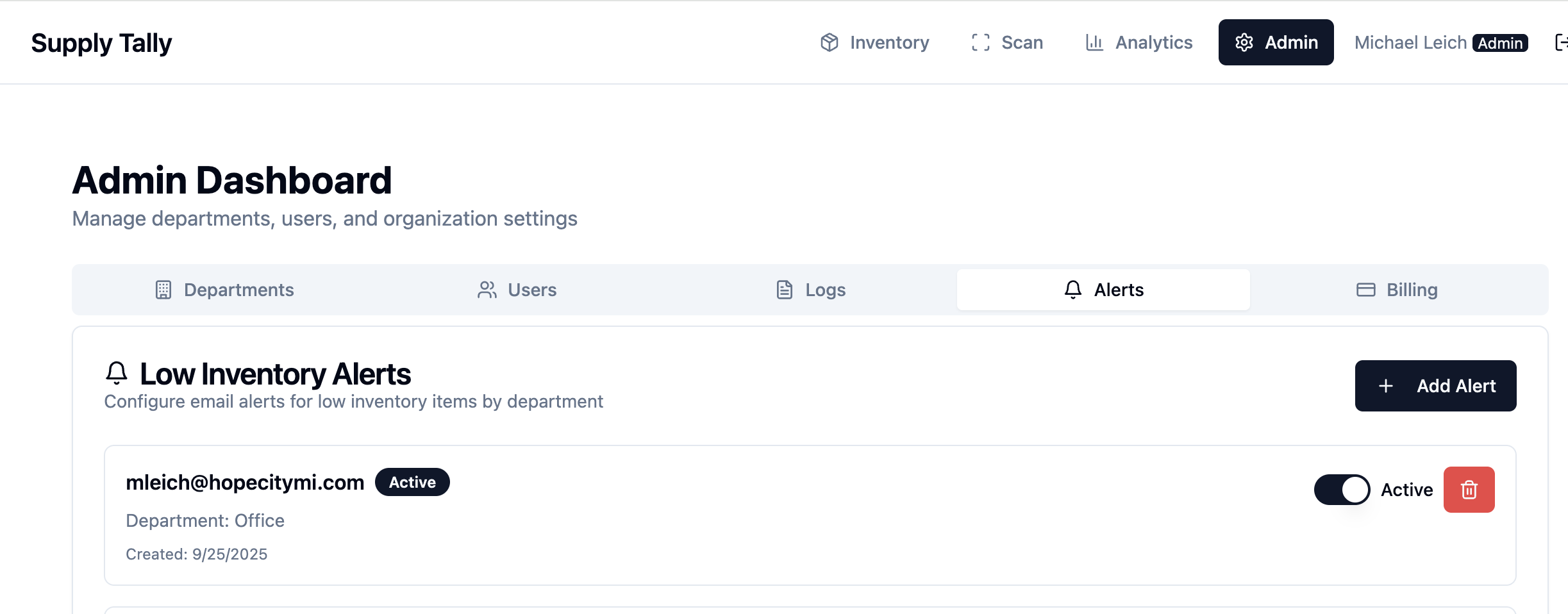
Task: Click the Analytics bar chart icon
Action: tap(1094, 42)
